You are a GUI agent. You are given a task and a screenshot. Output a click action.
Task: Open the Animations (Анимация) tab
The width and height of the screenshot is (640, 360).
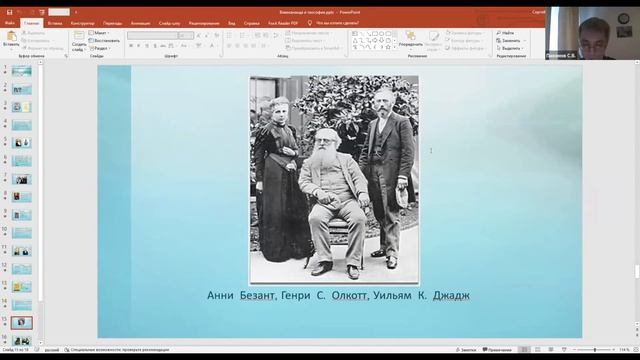pyautogui.click(x=140, y=23)
